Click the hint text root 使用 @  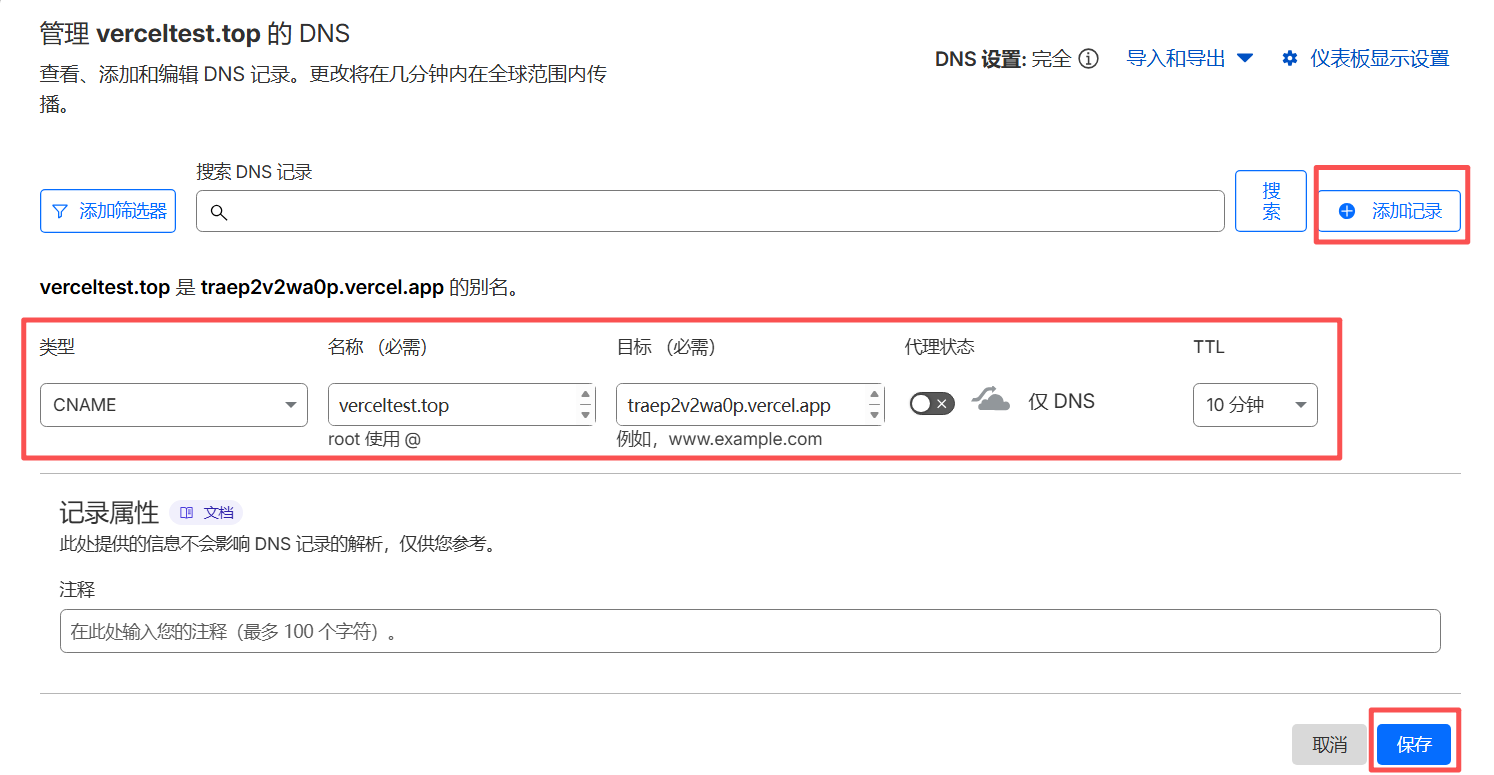click(374, 439)
